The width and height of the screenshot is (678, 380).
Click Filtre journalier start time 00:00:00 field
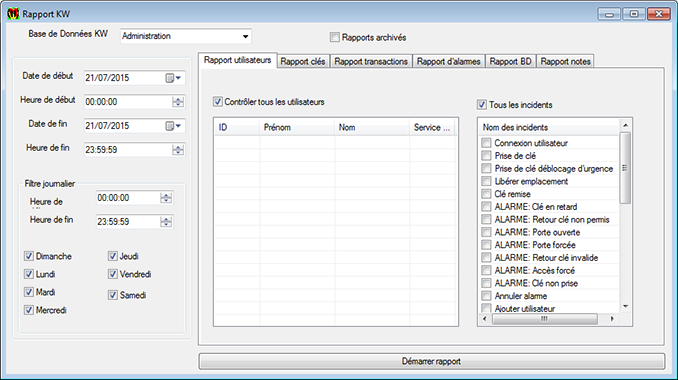point(134,198)
